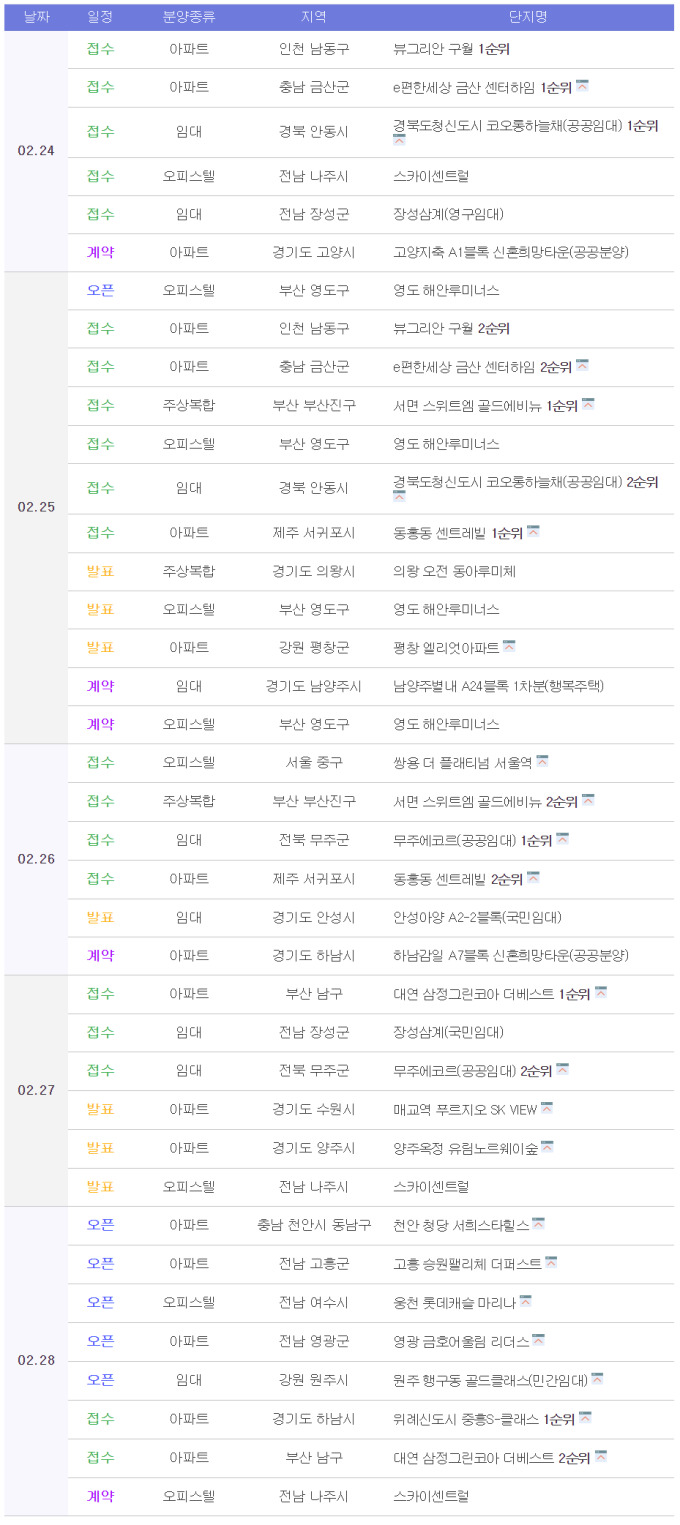Image resolution: width=680 pixels, height=1525 pixels.
Task: Click the 전남 영광군 region cell
Action: point(314,1341)
